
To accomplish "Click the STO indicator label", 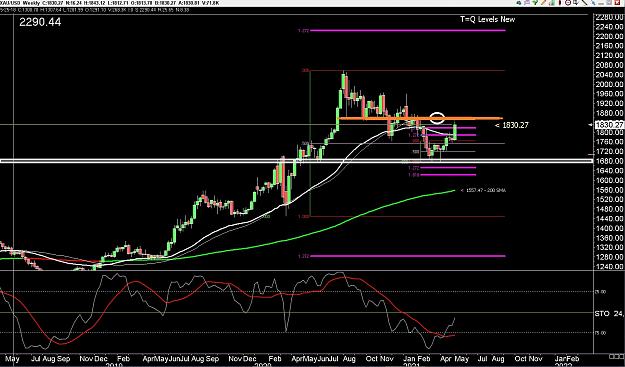I will point(602,314).
